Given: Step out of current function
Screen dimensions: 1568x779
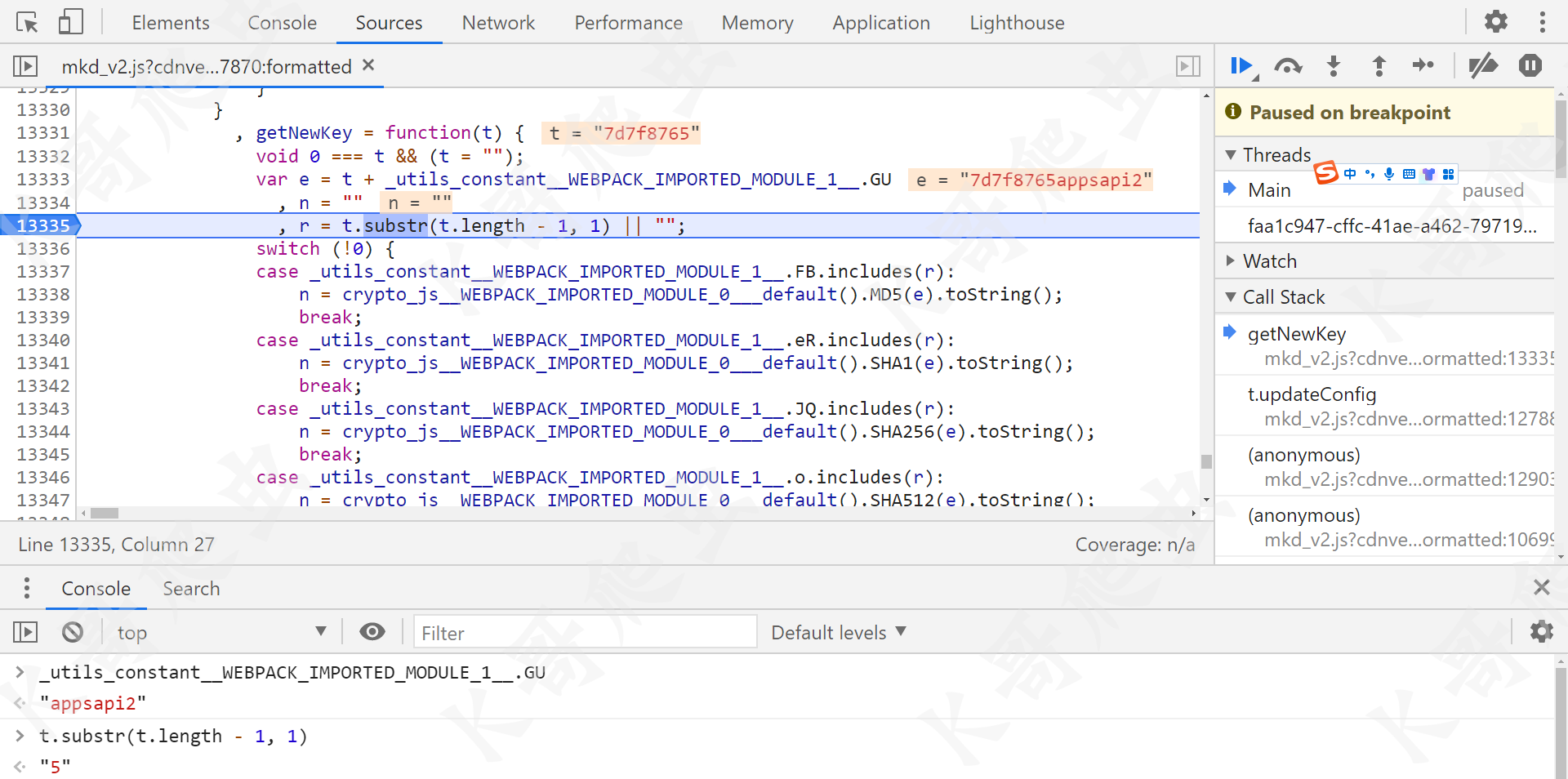Looking at the screenshot, I should [1379, 66].
